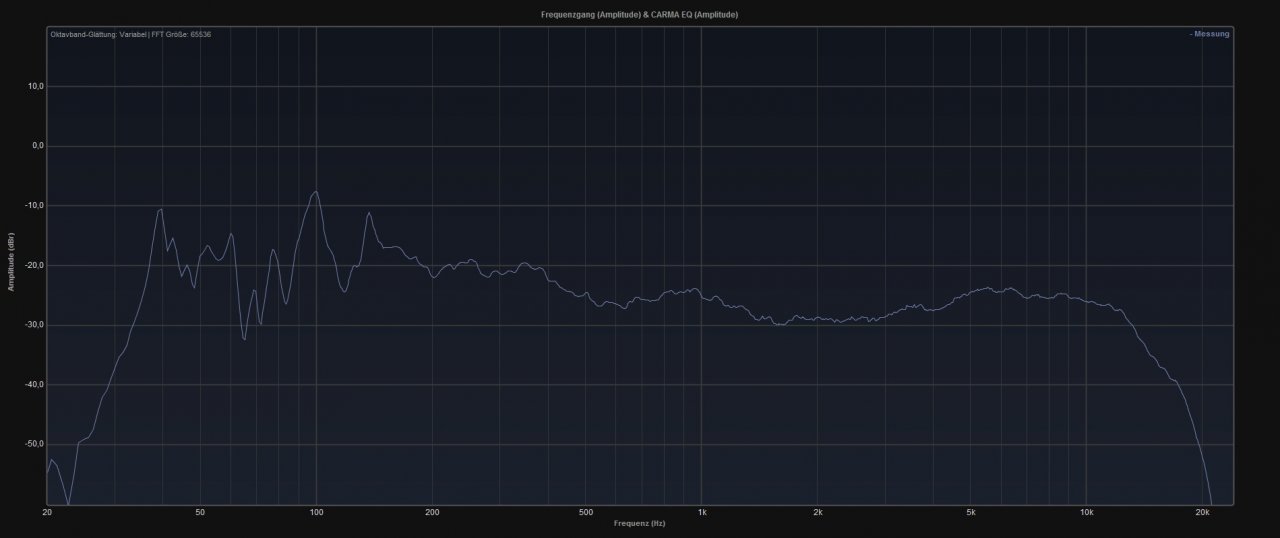Click the '20k' frequency axis tick label
The height and width of the screenshot is (538, 1280).
(x=1202, y=513)
